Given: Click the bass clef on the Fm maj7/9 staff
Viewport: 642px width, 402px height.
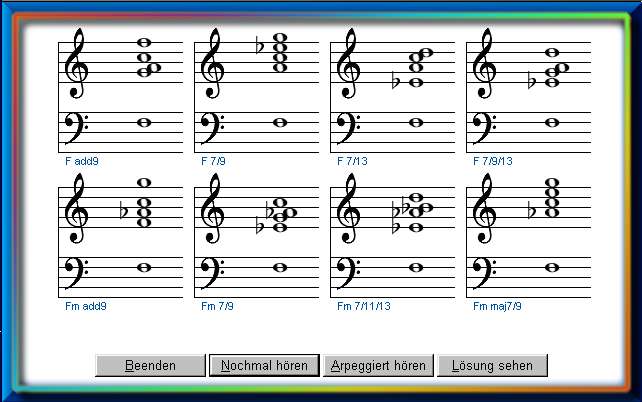Looking at the screenshot, I should (x=483, y=269).
